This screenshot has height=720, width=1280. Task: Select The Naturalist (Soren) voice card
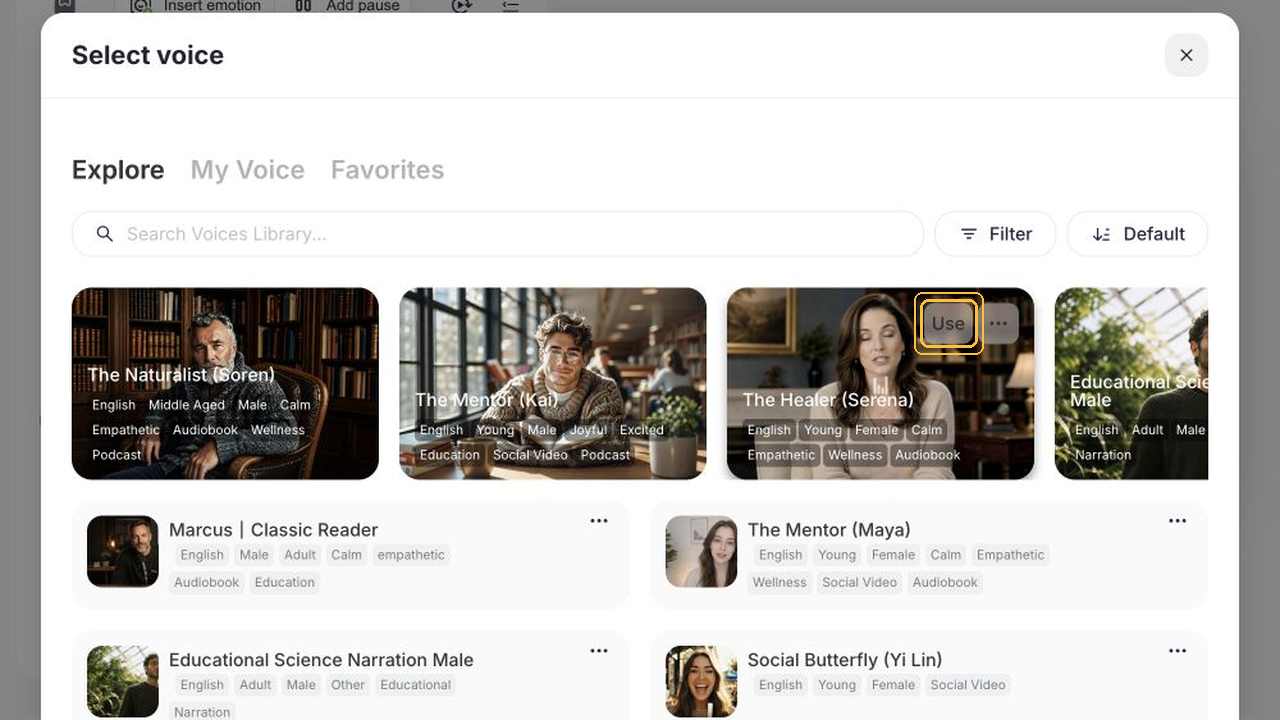(225, 384)
